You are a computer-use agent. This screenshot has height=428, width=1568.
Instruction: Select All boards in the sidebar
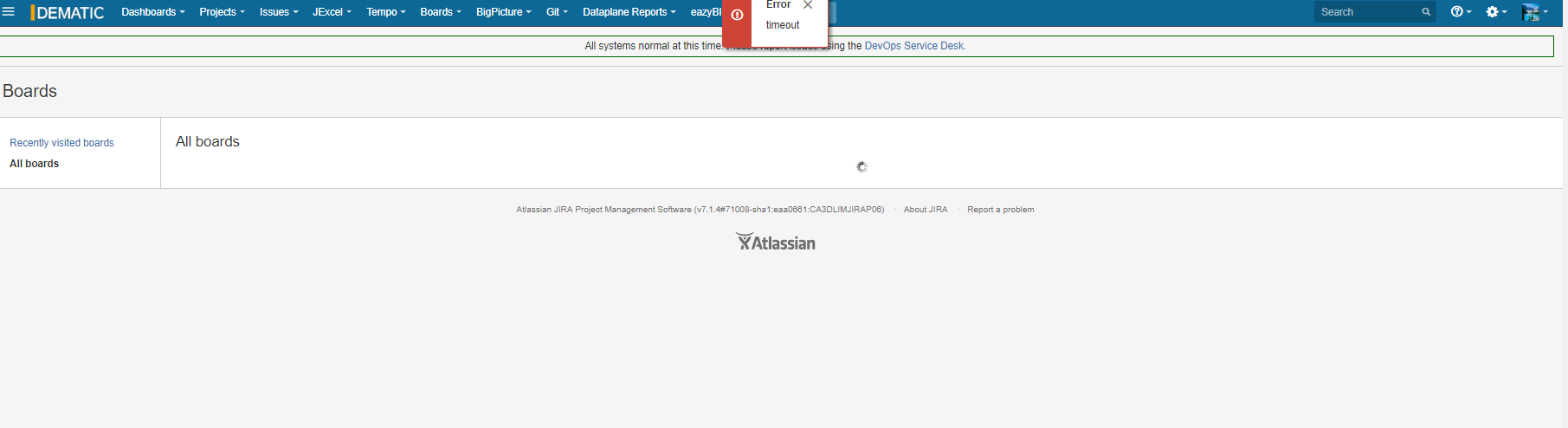(x=35, y=164)
